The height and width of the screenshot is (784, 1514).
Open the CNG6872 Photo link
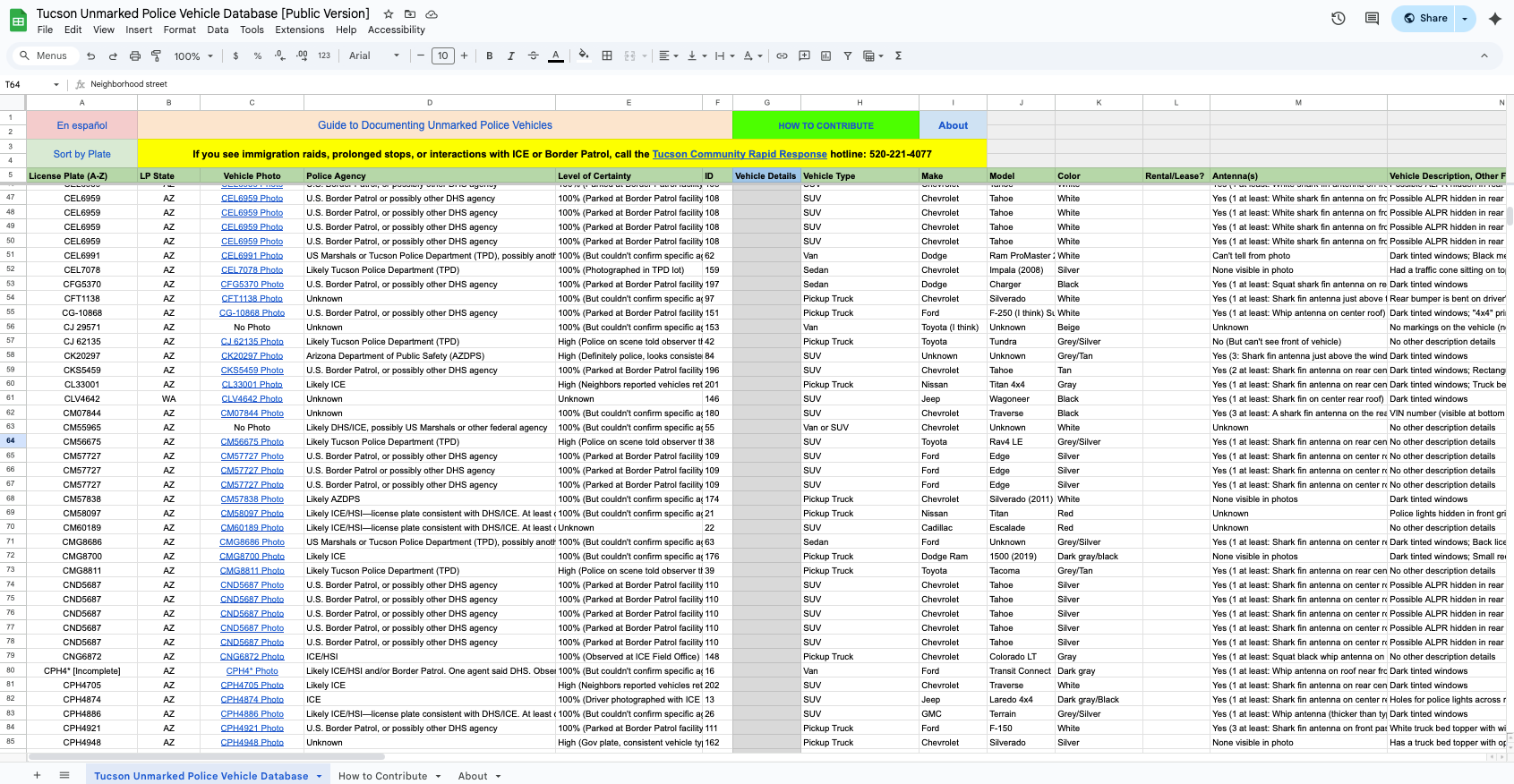click(252, 657)
